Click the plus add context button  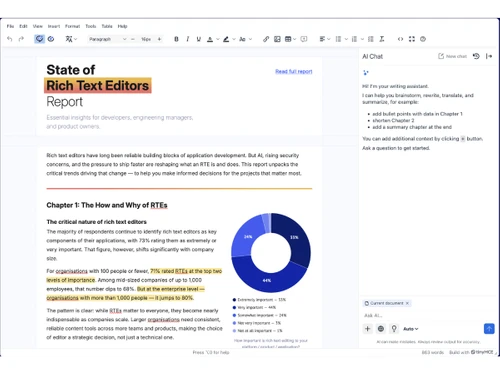367,329
